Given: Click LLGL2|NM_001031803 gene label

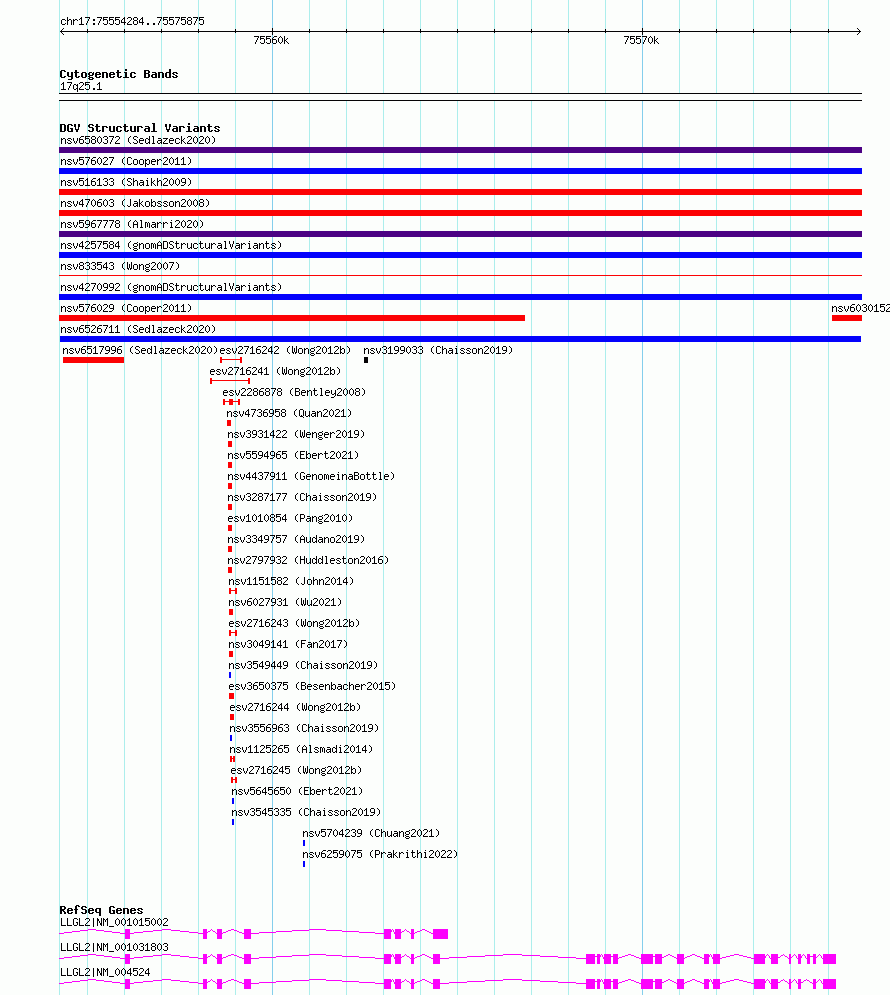Looking at the screenshot, I should pos(114,946).
